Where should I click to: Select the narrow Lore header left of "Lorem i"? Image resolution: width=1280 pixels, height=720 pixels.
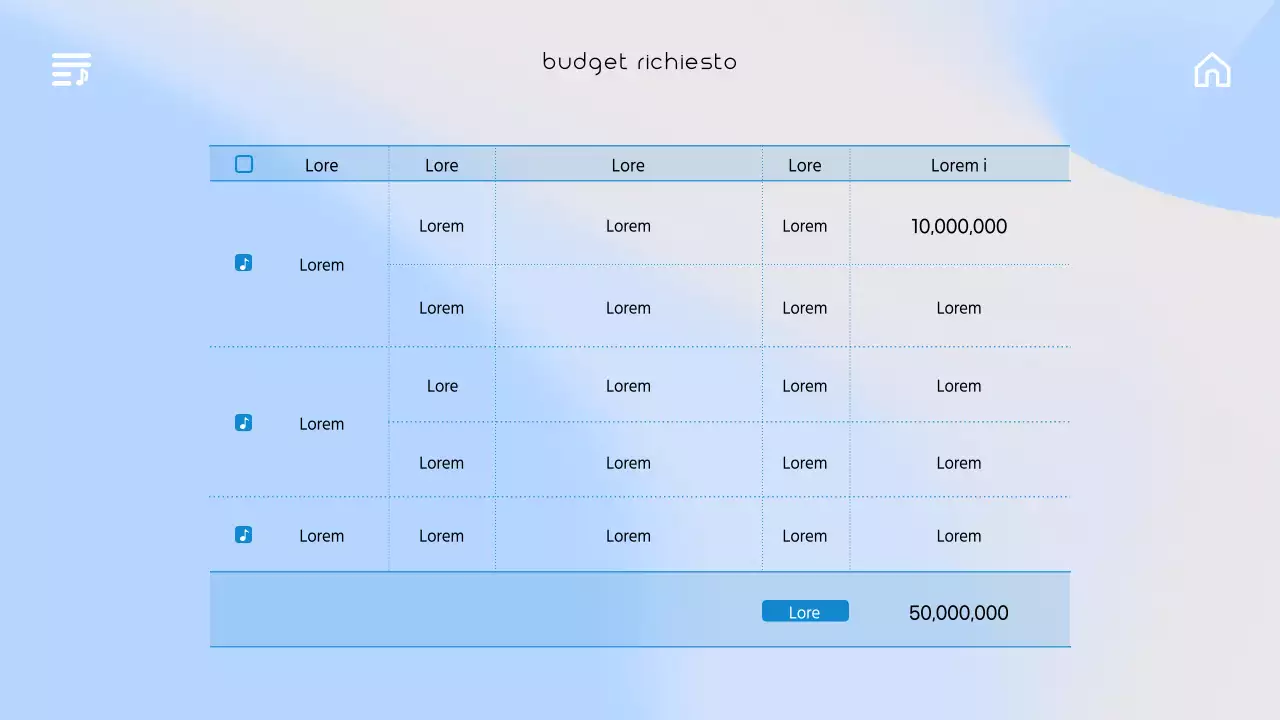[804, 165]
